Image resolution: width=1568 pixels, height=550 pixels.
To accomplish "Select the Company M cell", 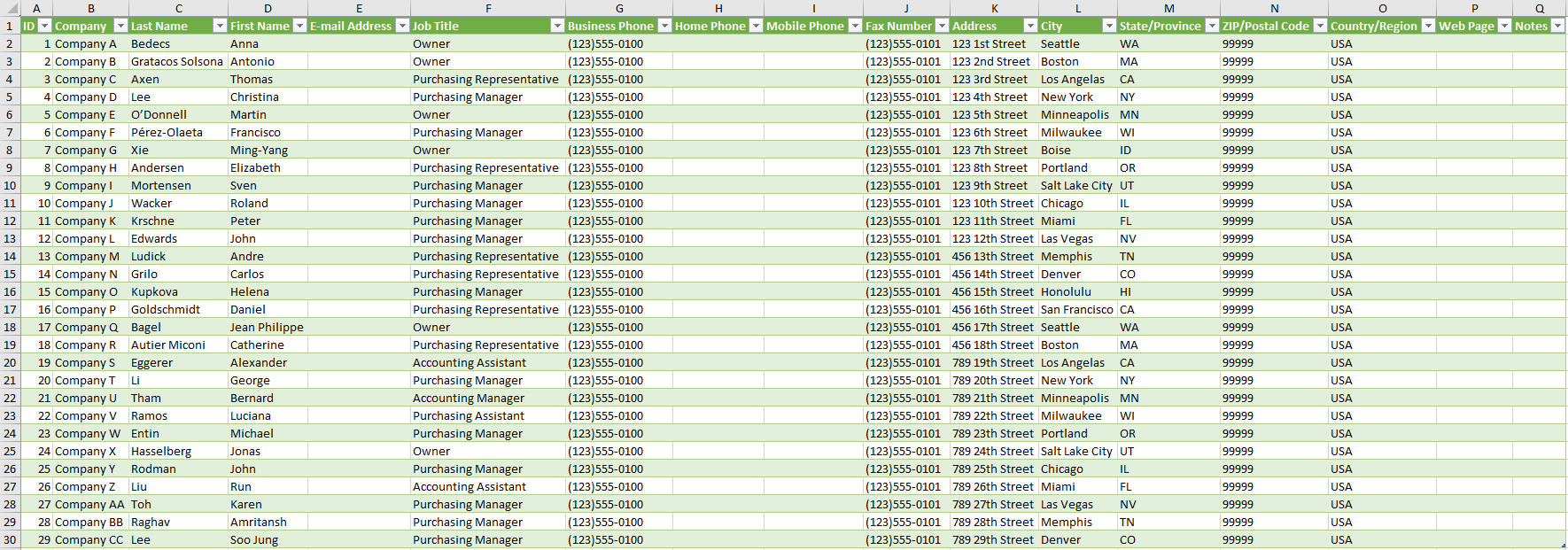I will pyautogui.click(x=90, y=256).
